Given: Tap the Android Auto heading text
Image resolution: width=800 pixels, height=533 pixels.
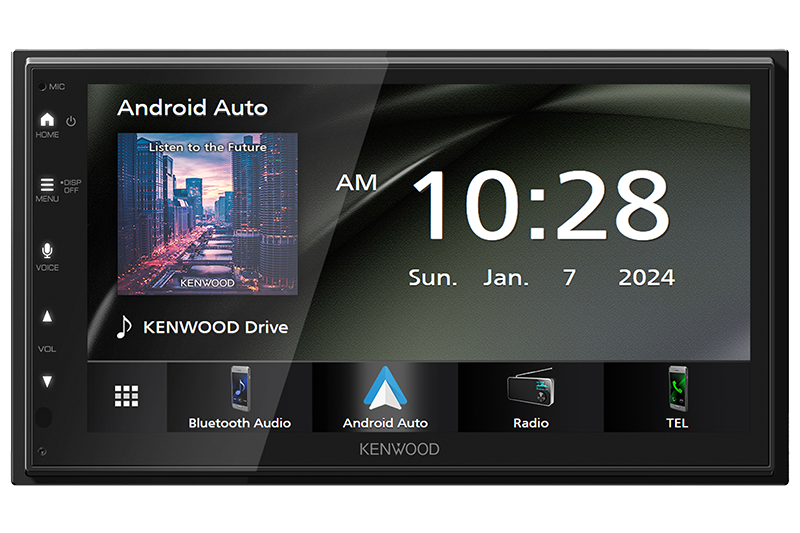Looking at the screenshot, I should pos(192,108).
